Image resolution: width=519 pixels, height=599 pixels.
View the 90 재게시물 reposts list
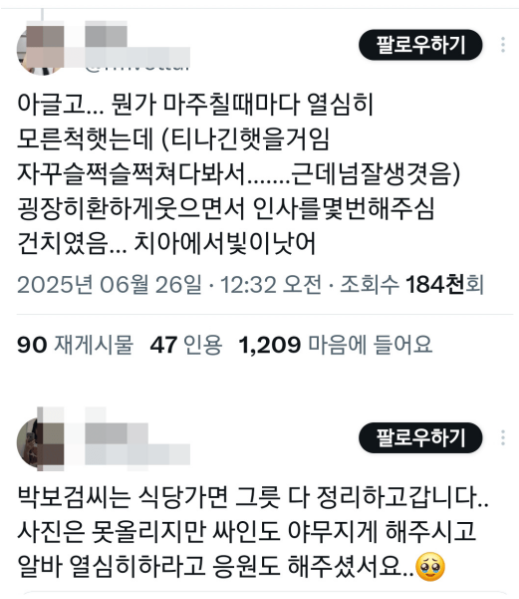pyautogui.click(x=75, y=345)
